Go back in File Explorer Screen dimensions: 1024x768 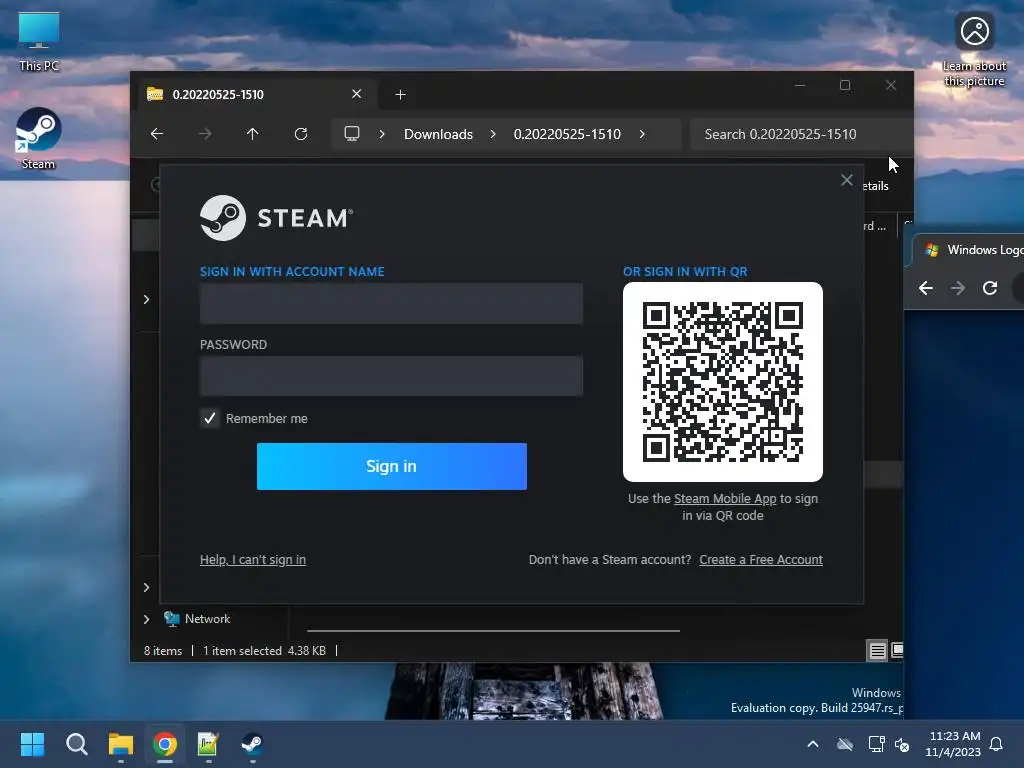[x=157, y=134]
